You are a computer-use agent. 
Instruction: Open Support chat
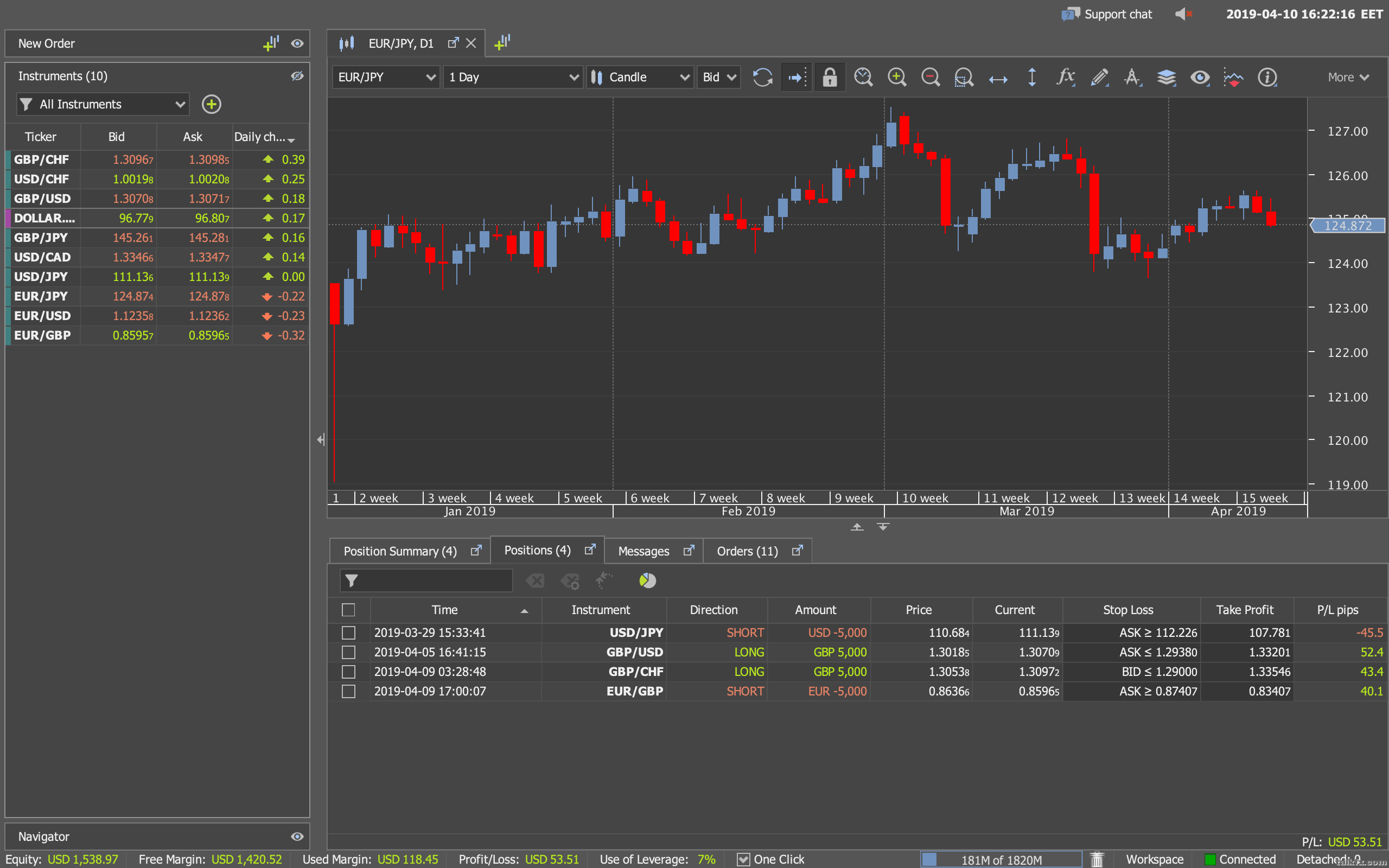click(x=1107, y=14)
